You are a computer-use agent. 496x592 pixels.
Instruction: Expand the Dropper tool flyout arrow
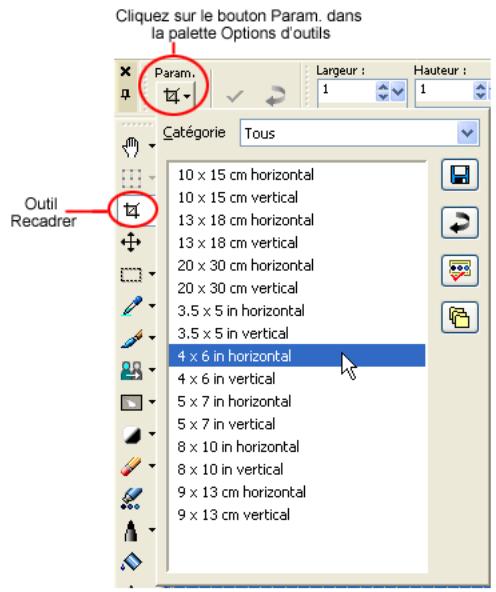tap(152, 305)
